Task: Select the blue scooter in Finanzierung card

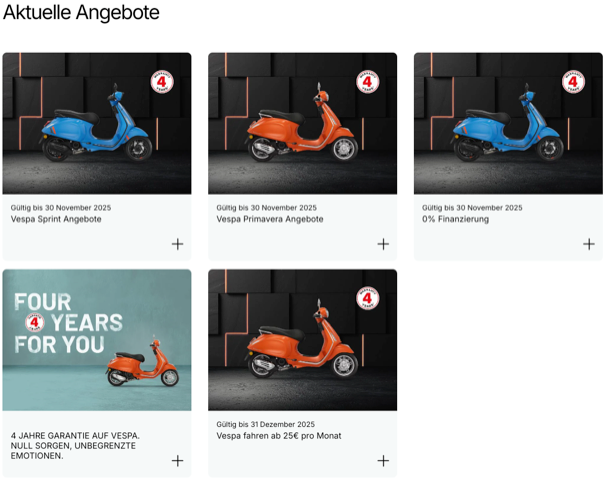Action: point(508,123)
